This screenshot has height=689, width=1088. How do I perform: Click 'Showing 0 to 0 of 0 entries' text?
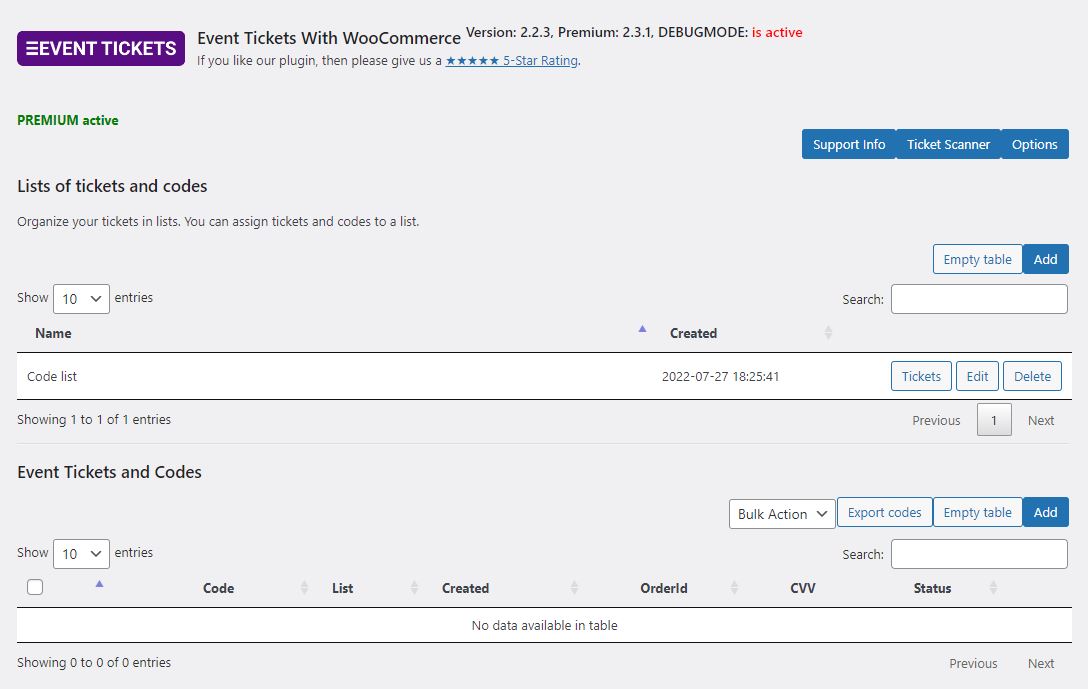coord(94,662)
